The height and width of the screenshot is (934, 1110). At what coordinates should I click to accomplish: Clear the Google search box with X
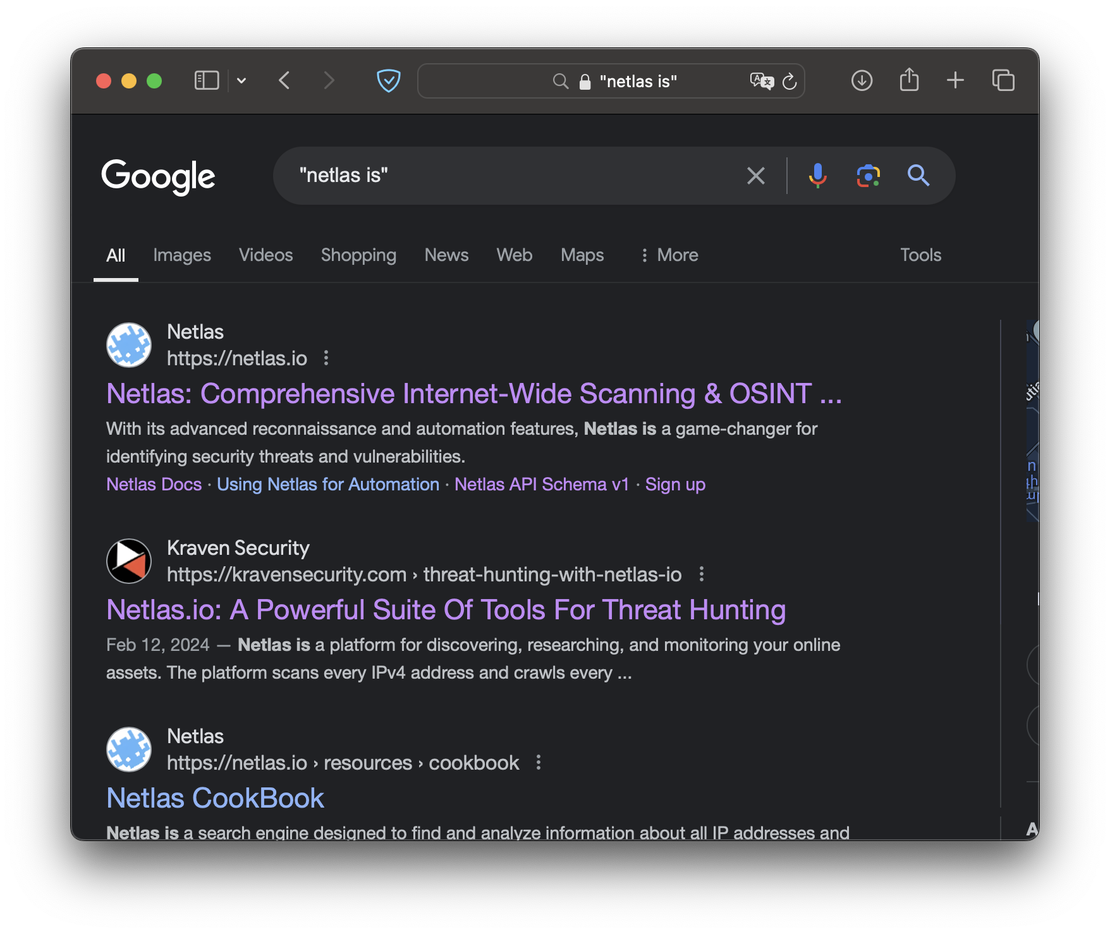pyautogui.click(x=756, y=176)
